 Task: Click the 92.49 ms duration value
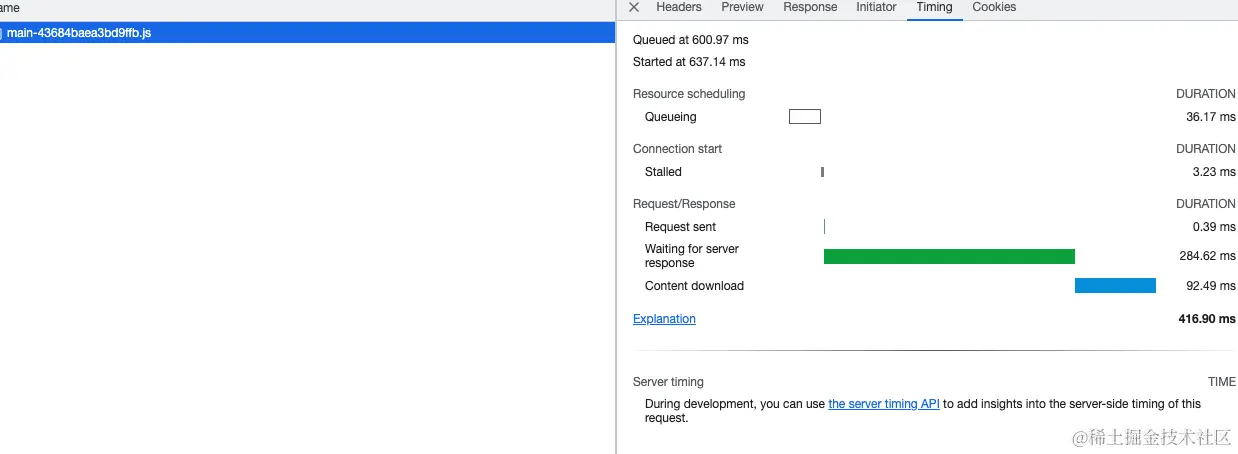pos(1211,286)
